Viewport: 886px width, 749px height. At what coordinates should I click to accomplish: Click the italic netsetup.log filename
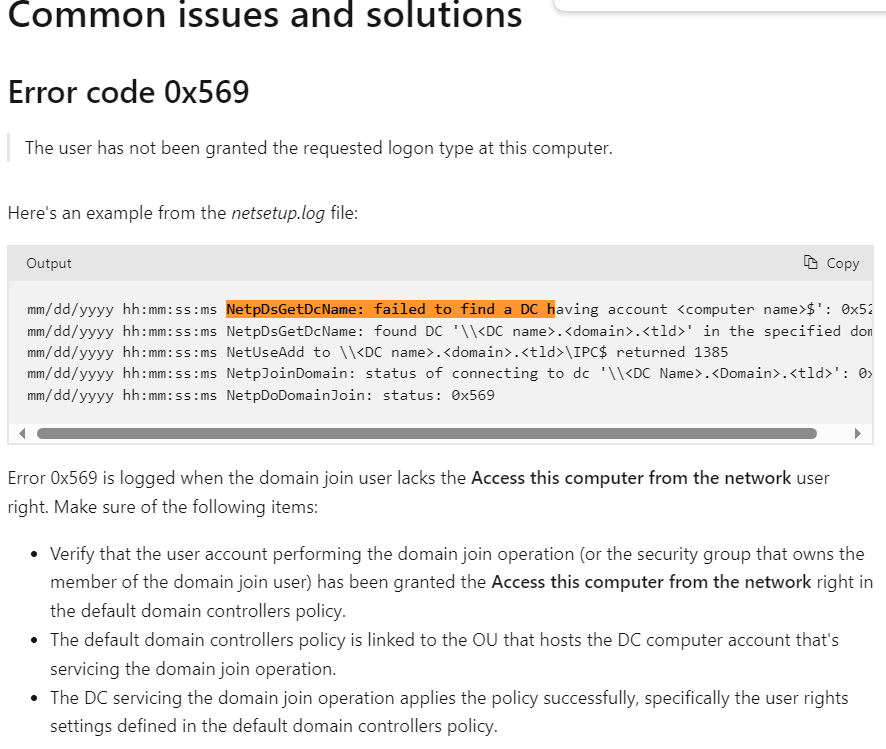(278, 213)
